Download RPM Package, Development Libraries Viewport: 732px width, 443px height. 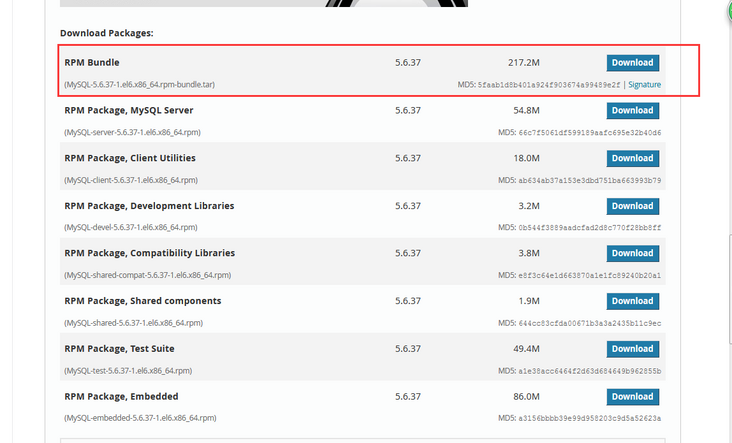[x=632, y=206]
